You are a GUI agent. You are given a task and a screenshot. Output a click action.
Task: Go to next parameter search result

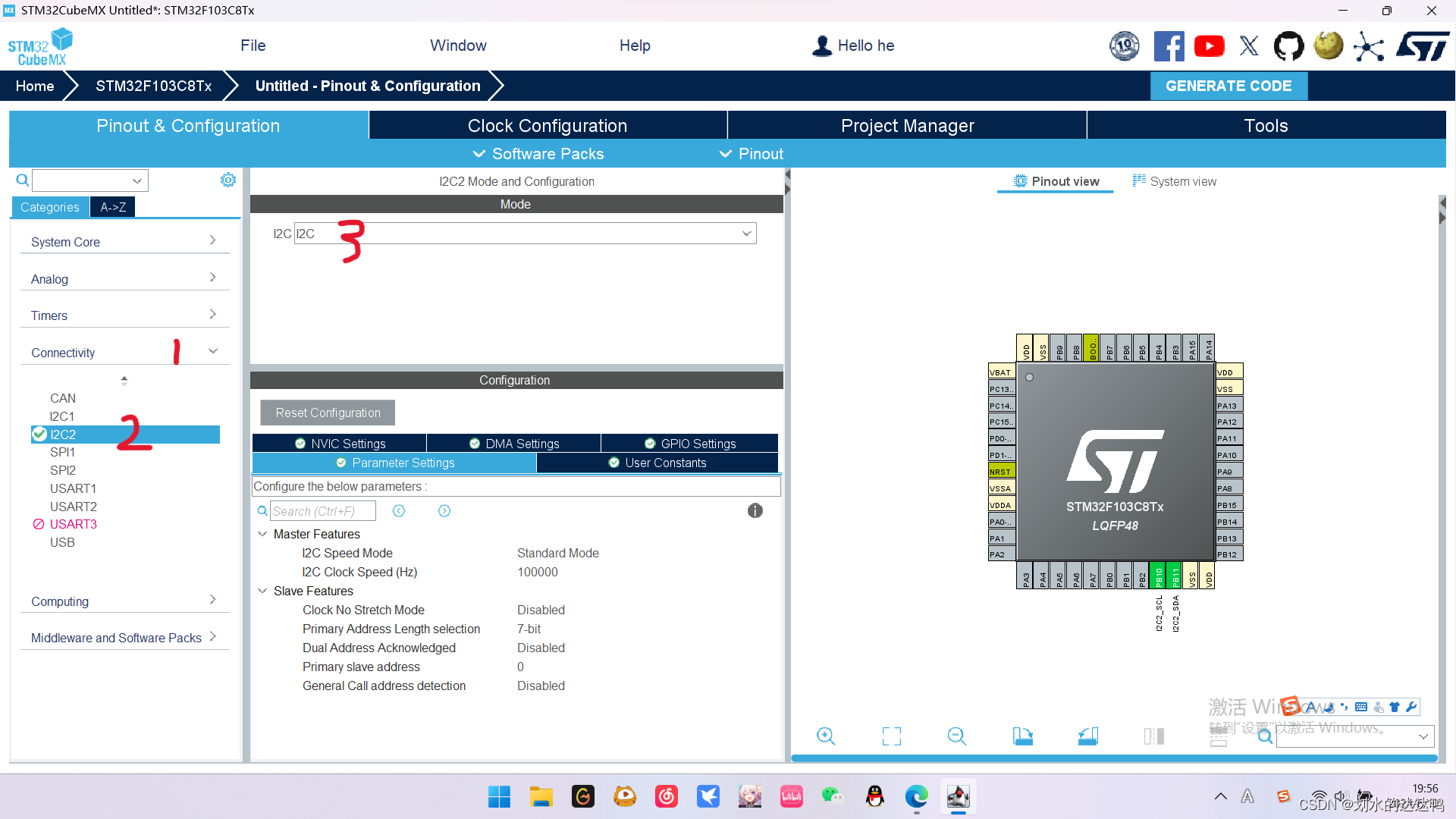click(444, 511)
